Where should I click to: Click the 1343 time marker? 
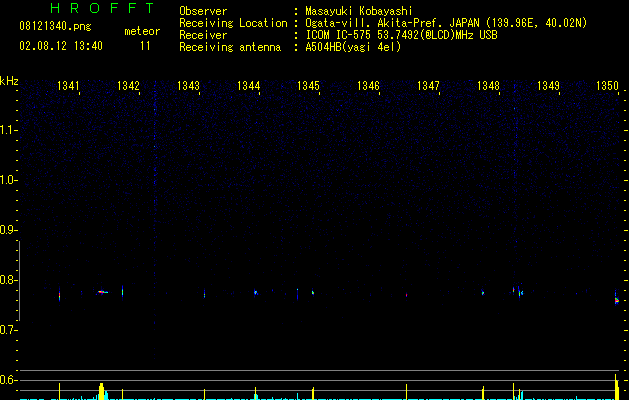click(188, 86)
